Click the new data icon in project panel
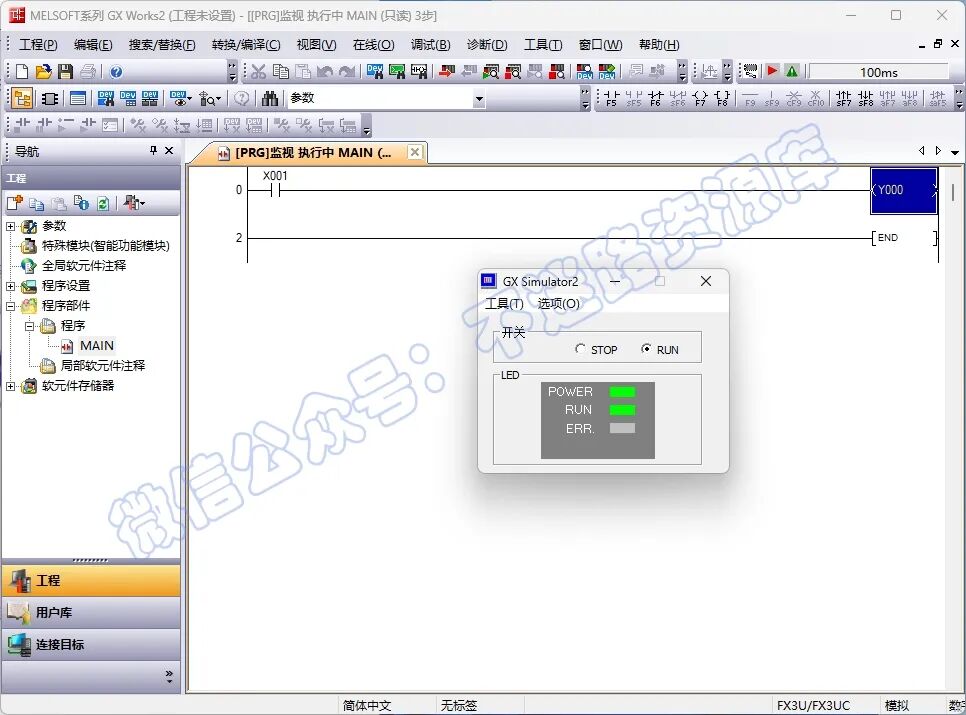966x715 pixels. tap(14, 203)
